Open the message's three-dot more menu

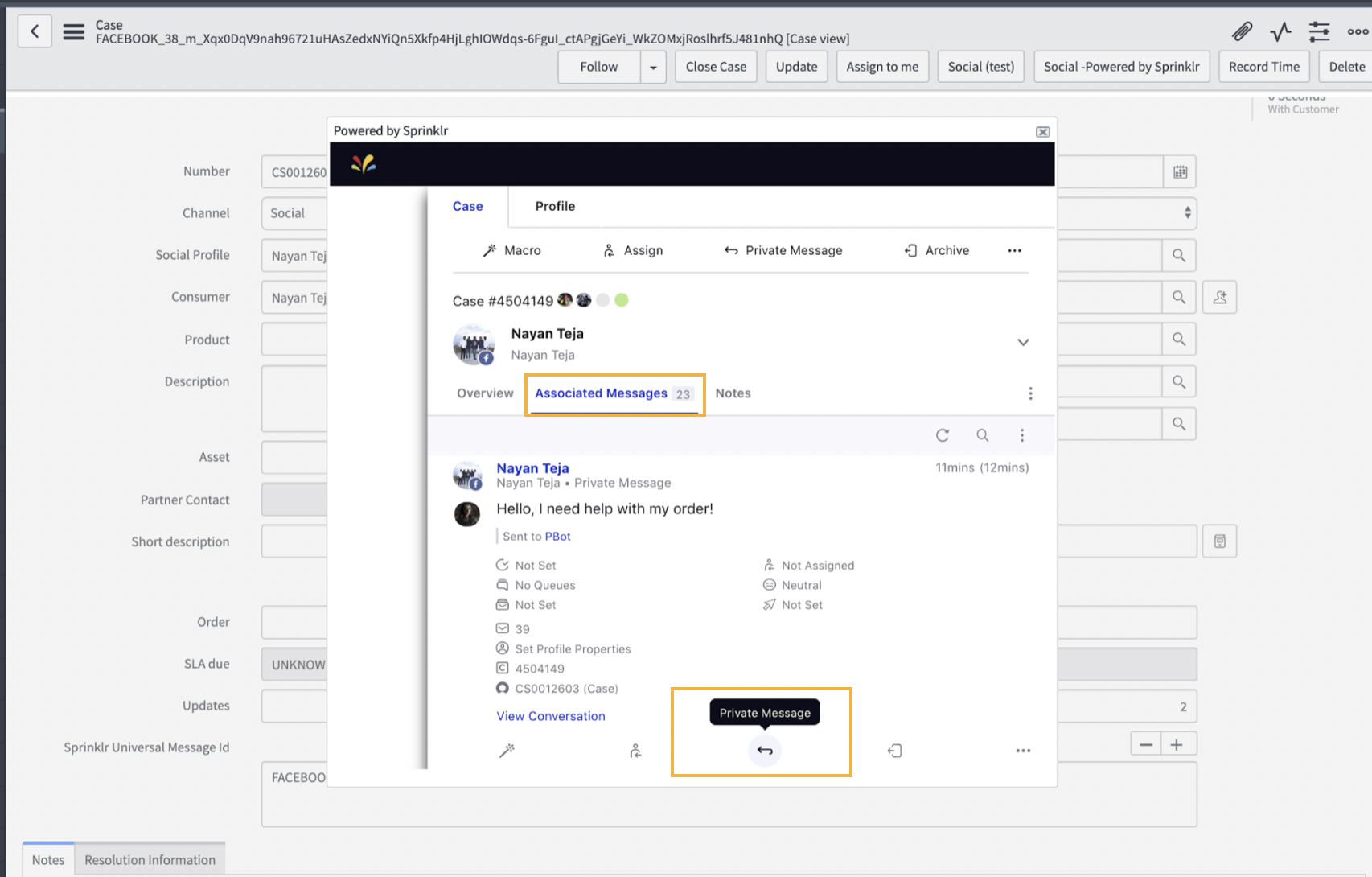click(1023, 751)
